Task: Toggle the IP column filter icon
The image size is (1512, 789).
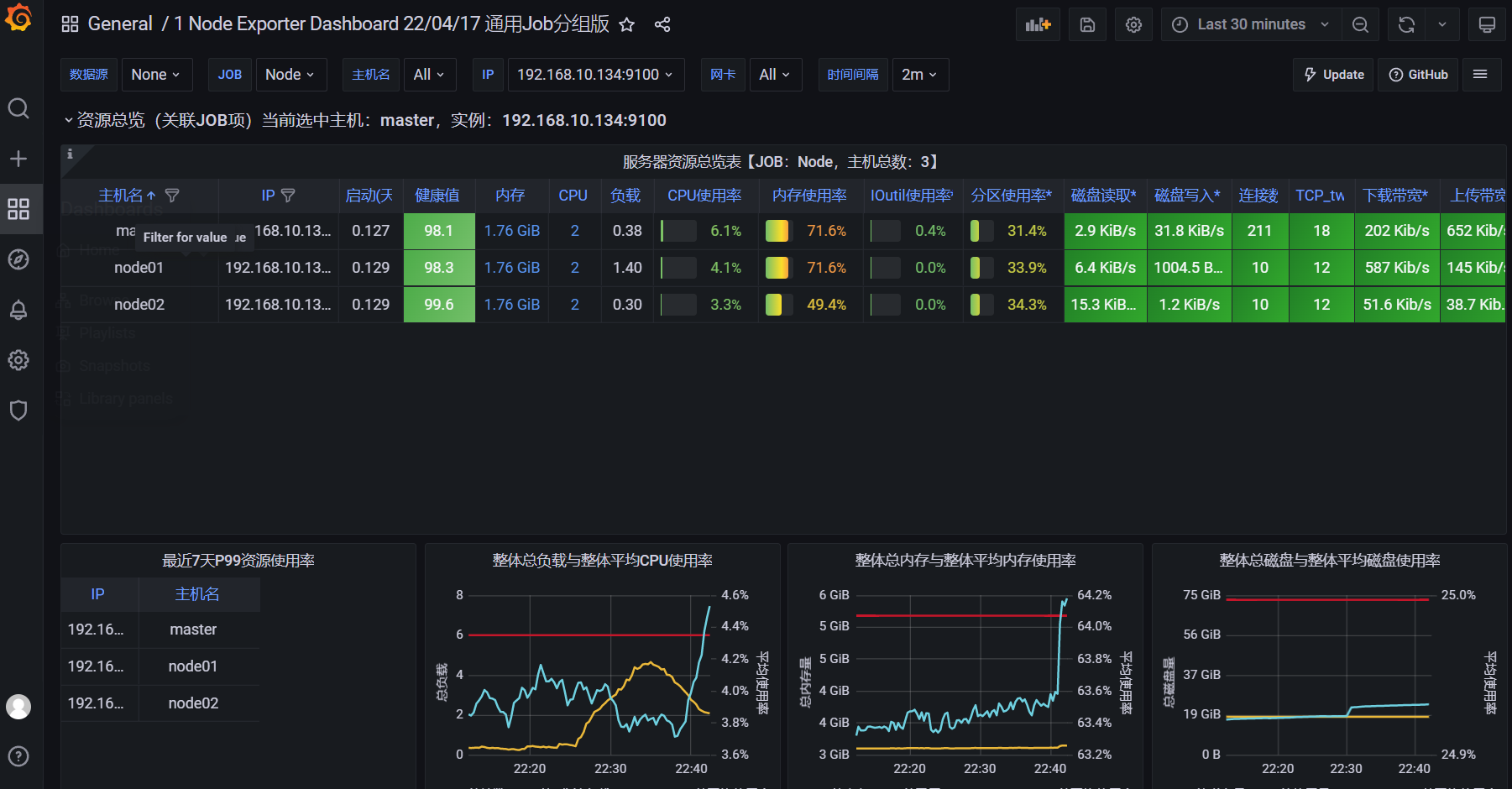Action: (288, 196)
